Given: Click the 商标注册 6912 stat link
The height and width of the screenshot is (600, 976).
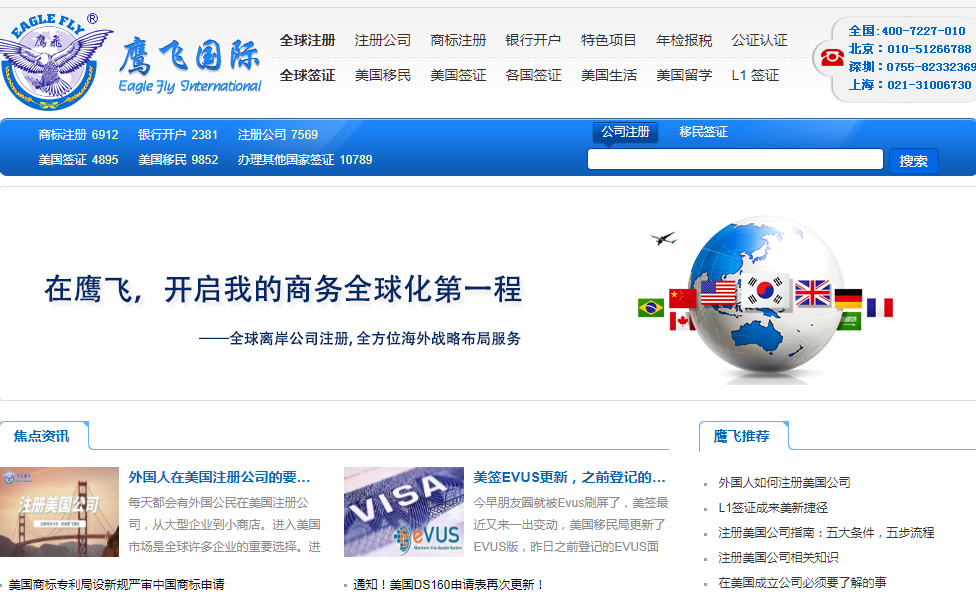Looking at the screenshot, I should click(78, 135).
